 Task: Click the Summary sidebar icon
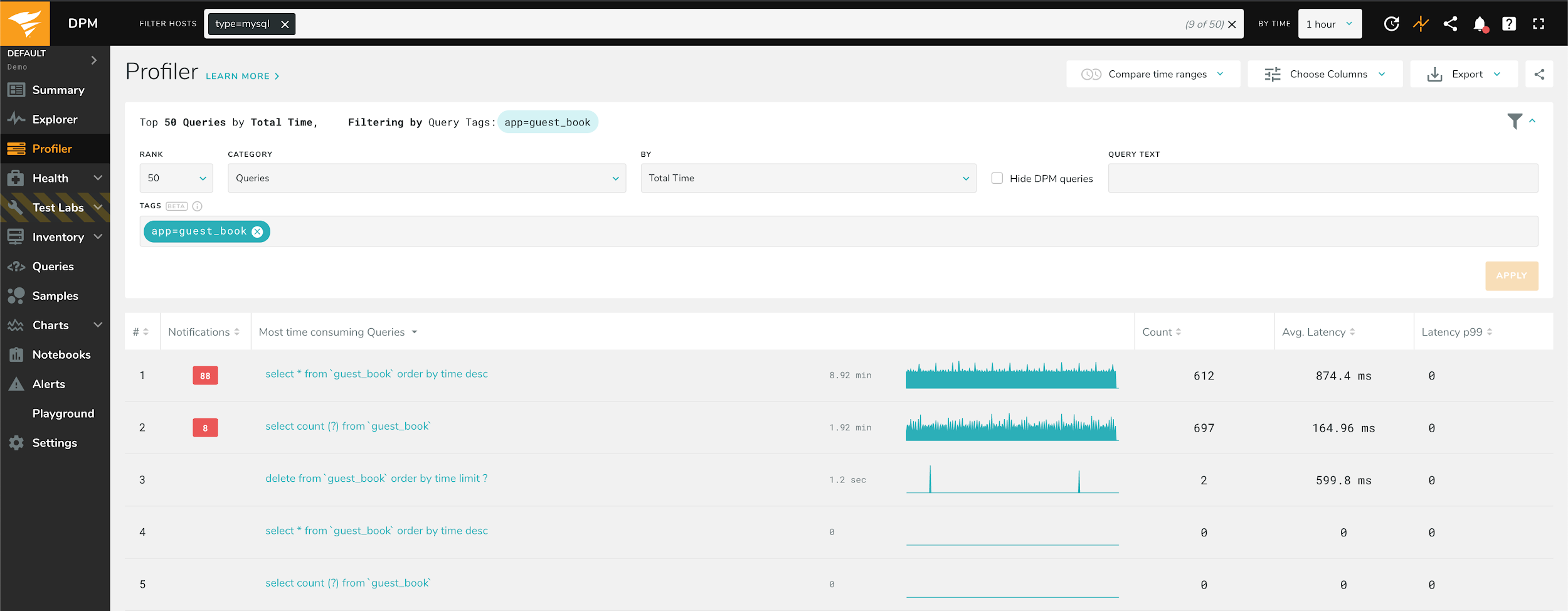pos(16,90)
